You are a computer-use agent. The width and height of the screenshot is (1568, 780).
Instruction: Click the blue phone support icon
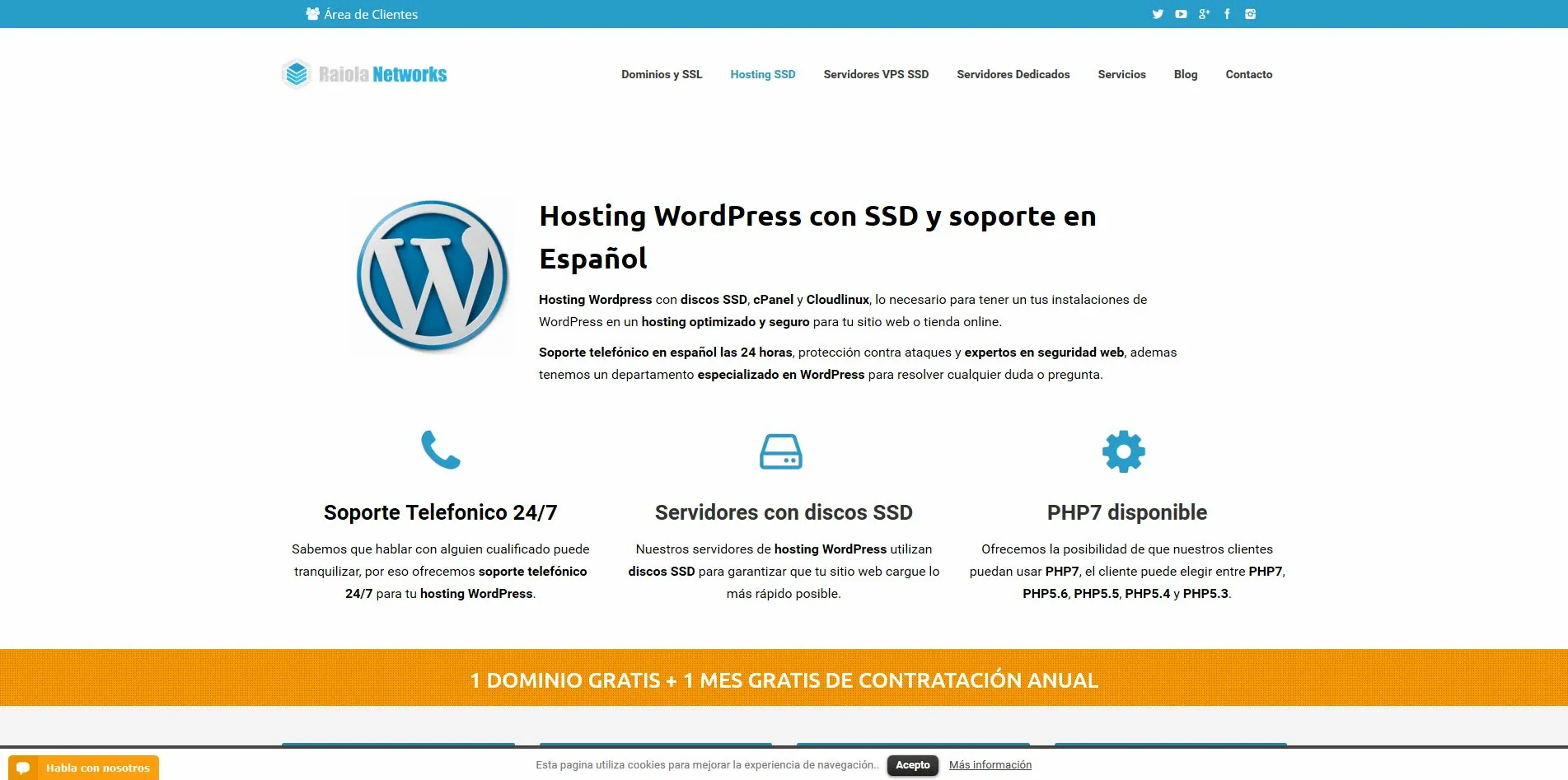441,450
